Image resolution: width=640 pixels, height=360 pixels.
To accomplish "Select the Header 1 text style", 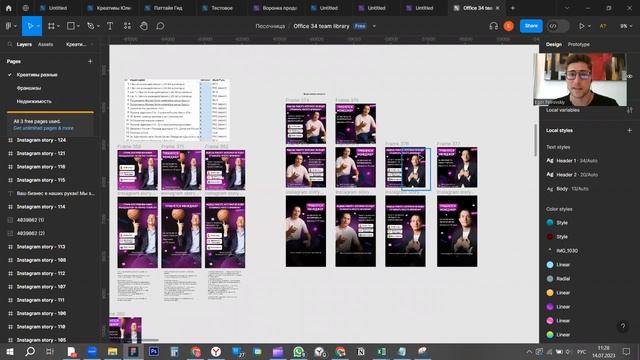I will click(571, 160).
